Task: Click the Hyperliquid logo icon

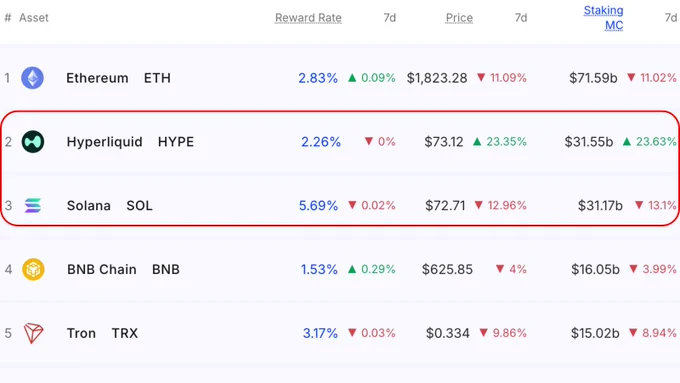Action: point(33,142)
